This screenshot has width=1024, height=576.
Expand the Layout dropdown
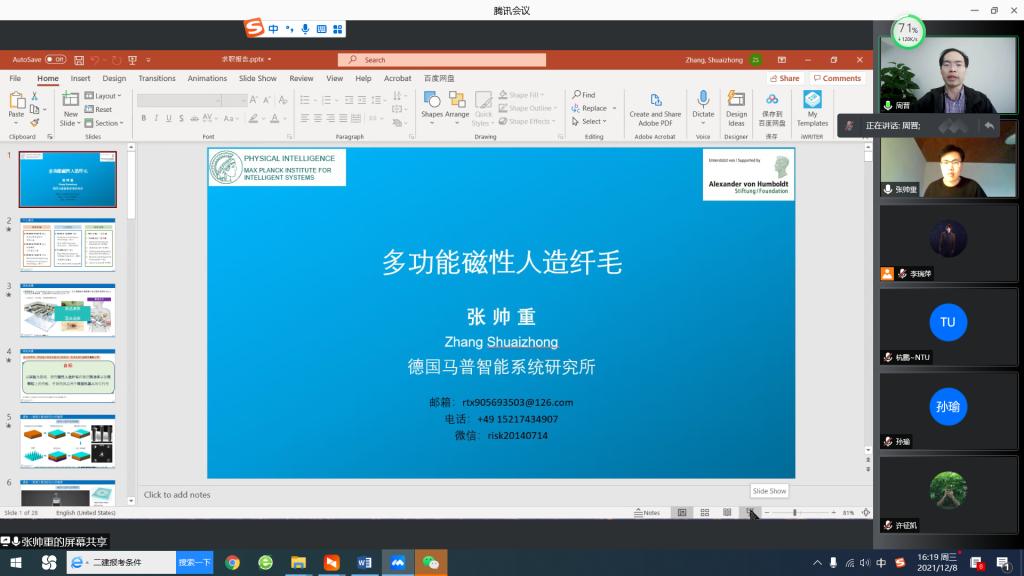coord(104,96)
